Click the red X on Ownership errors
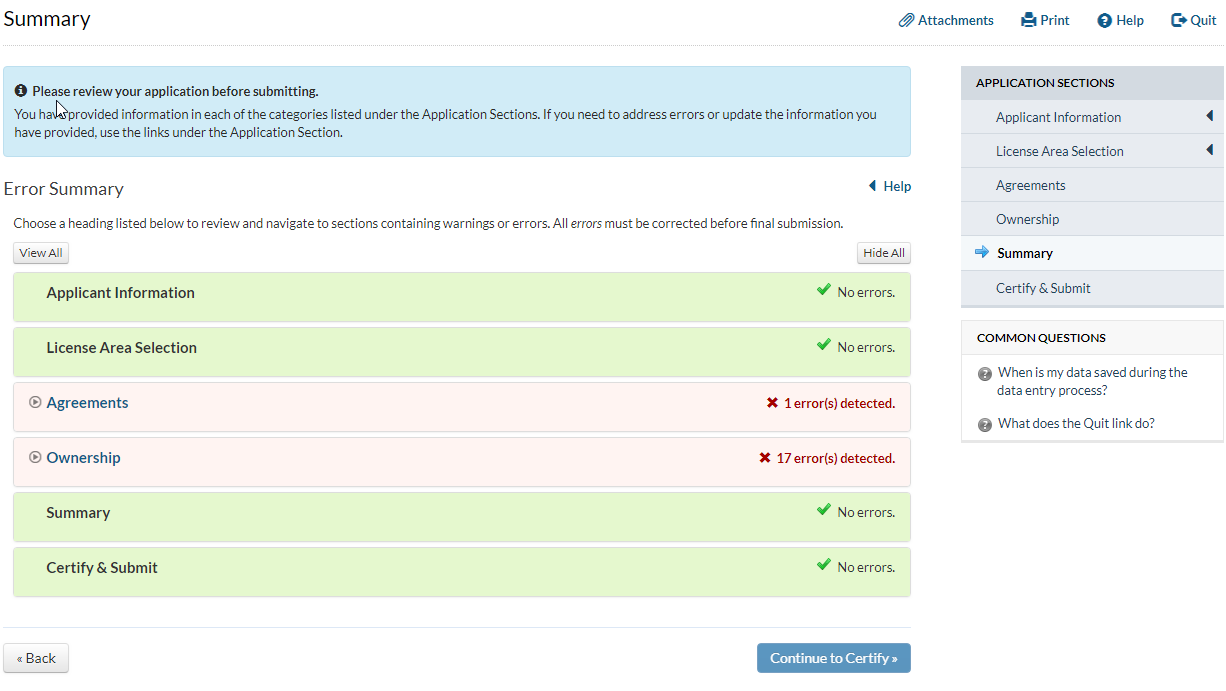 [765, 458]
